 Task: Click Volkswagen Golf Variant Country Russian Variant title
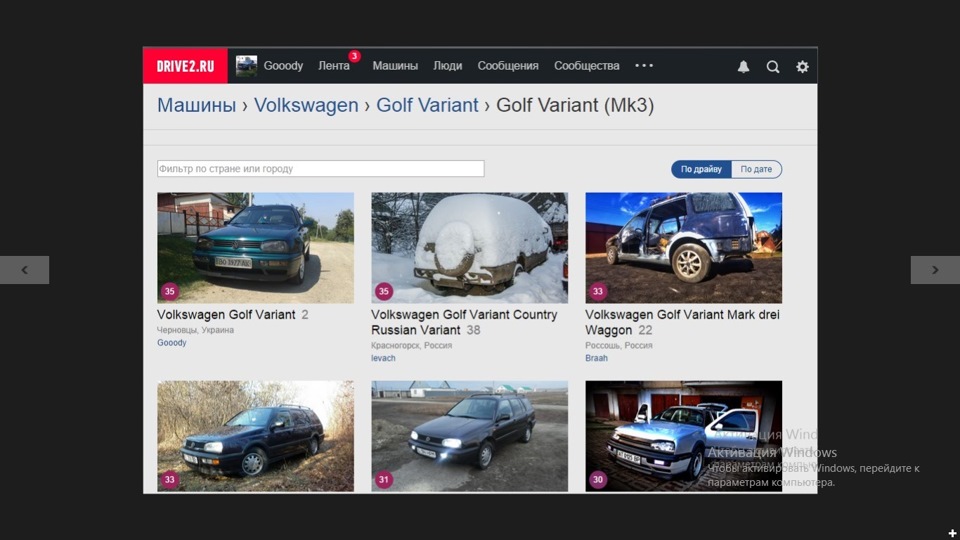pos(464,322)
